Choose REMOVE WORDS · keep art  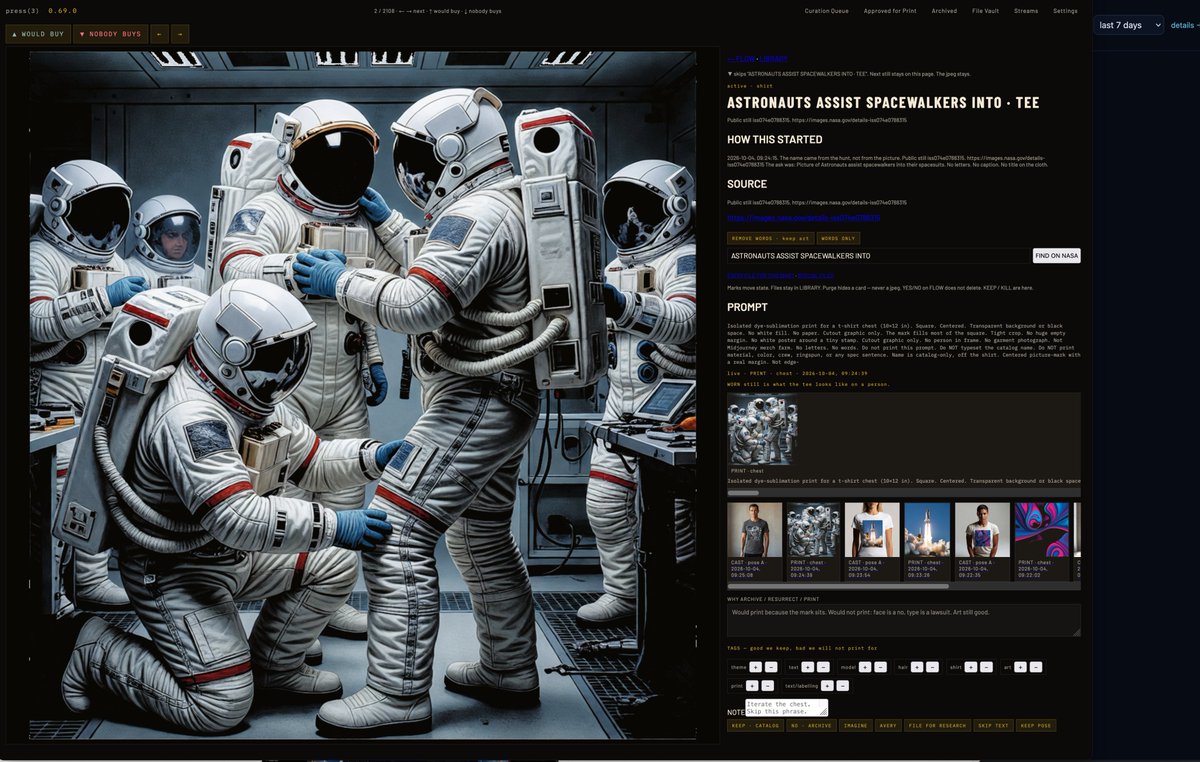(770, 239)
